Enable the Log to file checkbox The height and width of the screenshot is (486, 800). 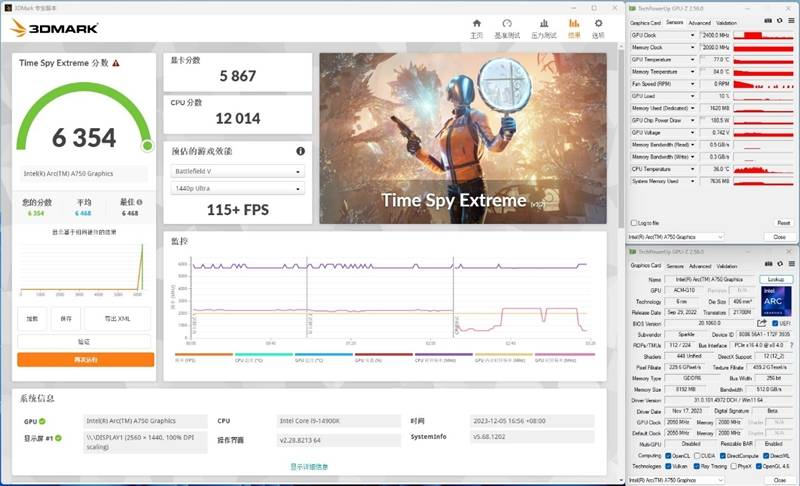633,223
